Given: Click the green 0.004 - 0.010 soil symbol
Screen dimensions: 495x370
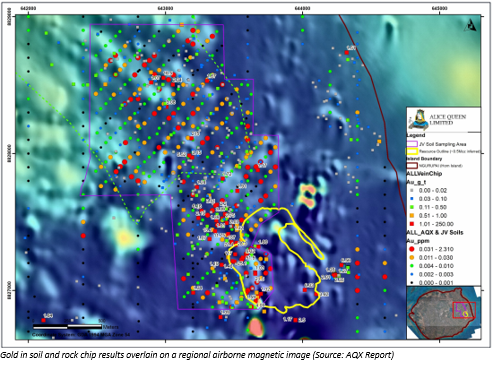Looking at the screenshot, I should (x=412, y=266).
